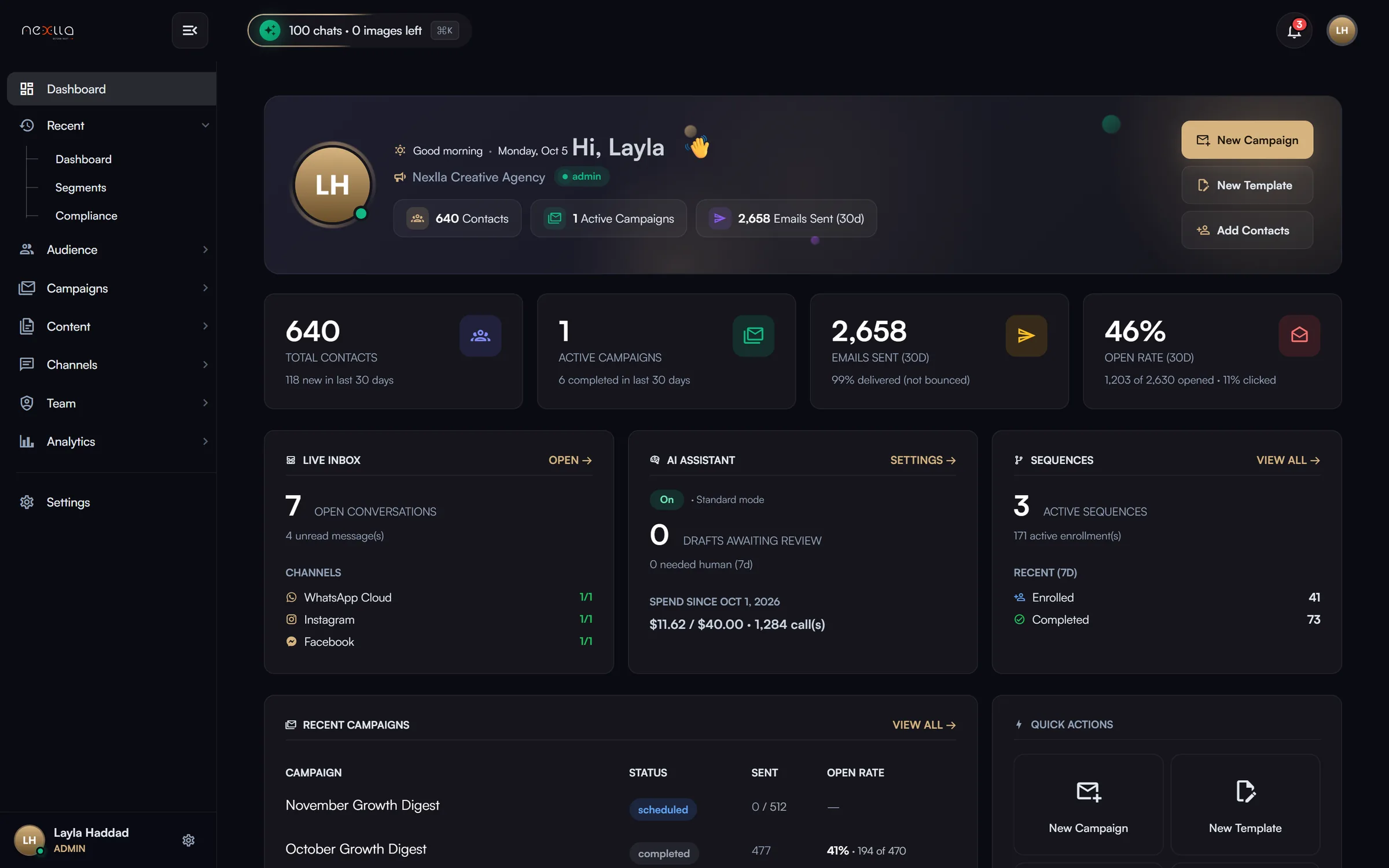The width and height of the screenshot is (1389, 868).
Task: Click the Emails Sent paper-plane icon tile
Action: pos(1026,336)
